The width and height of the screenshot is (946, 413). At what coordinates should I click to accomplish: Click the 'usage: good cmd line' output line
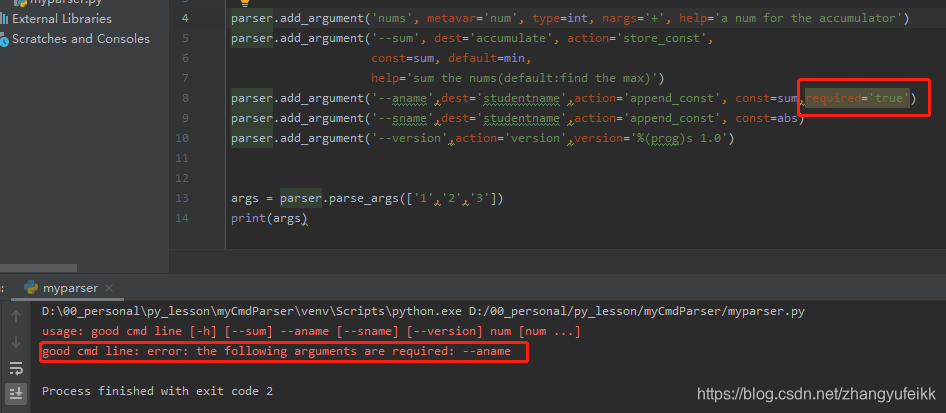311,332
